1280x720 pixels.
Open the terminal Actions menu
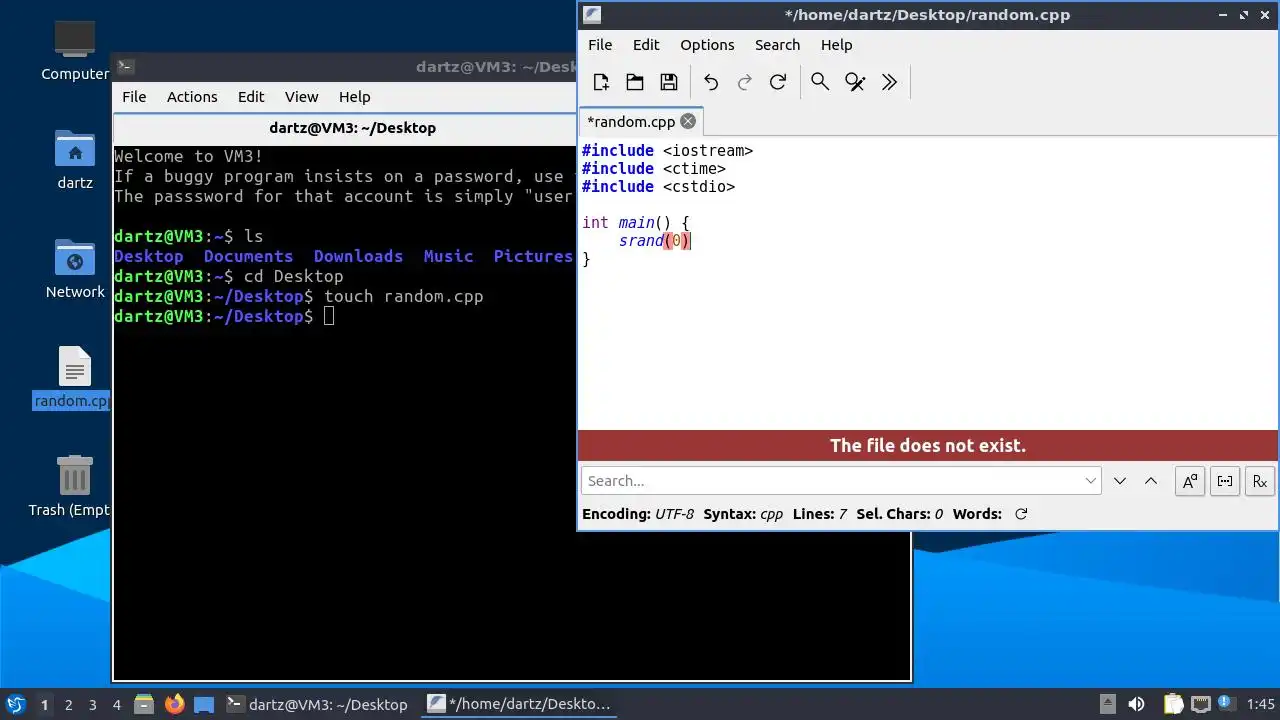click(x=192, y=97)
